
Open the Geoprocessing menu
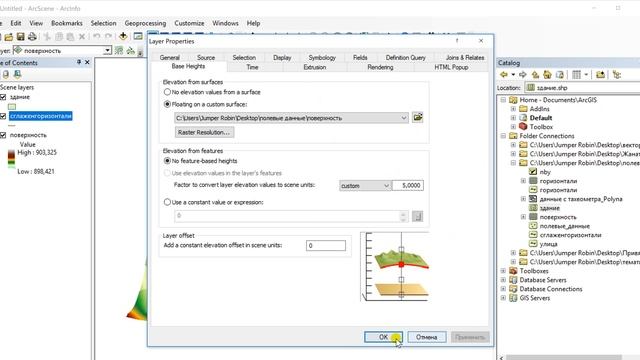point(145,23)
